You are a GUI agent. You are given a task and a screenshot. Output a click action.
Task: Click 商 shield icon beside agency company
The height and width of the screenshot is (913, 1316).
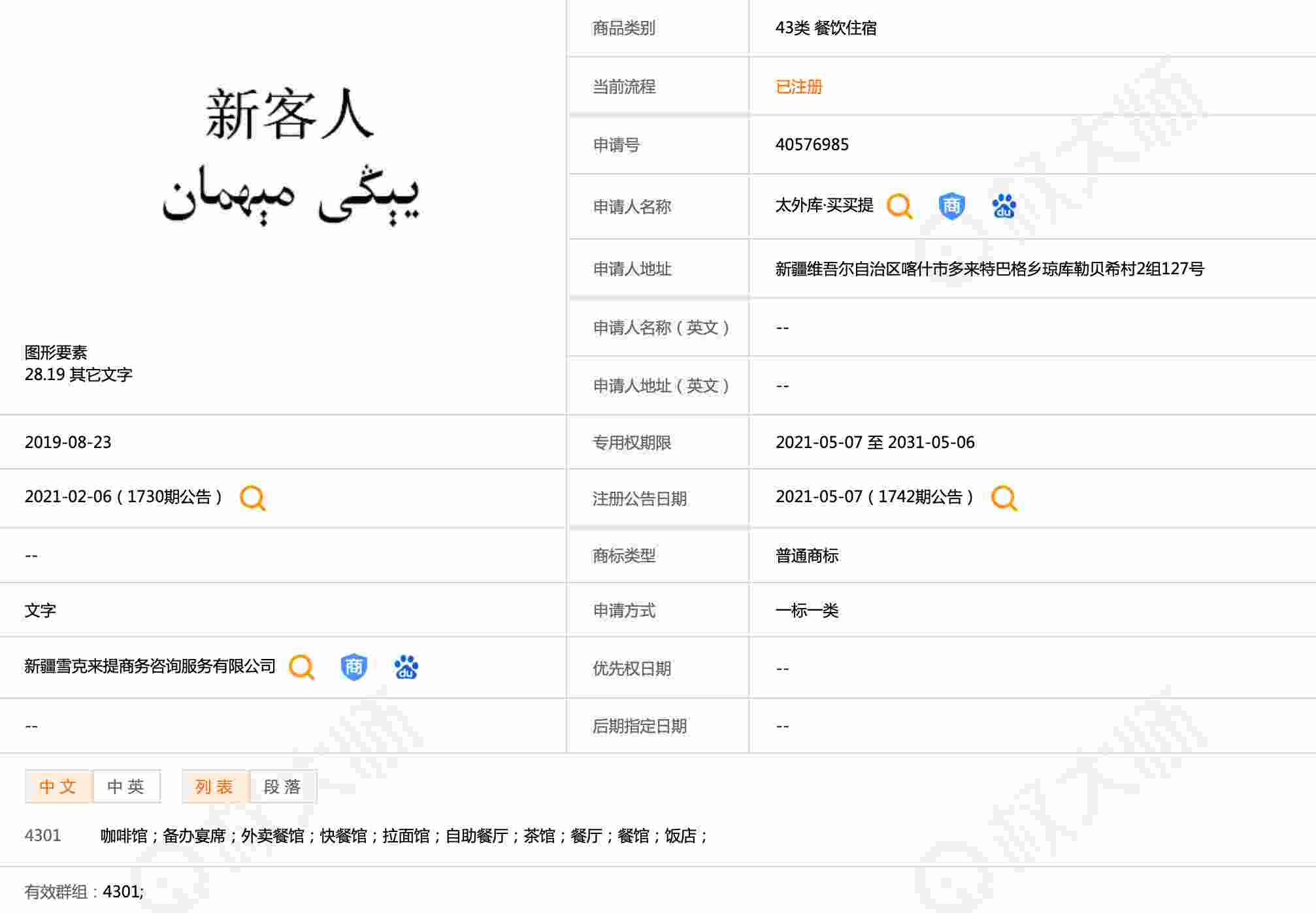point(354,667)
